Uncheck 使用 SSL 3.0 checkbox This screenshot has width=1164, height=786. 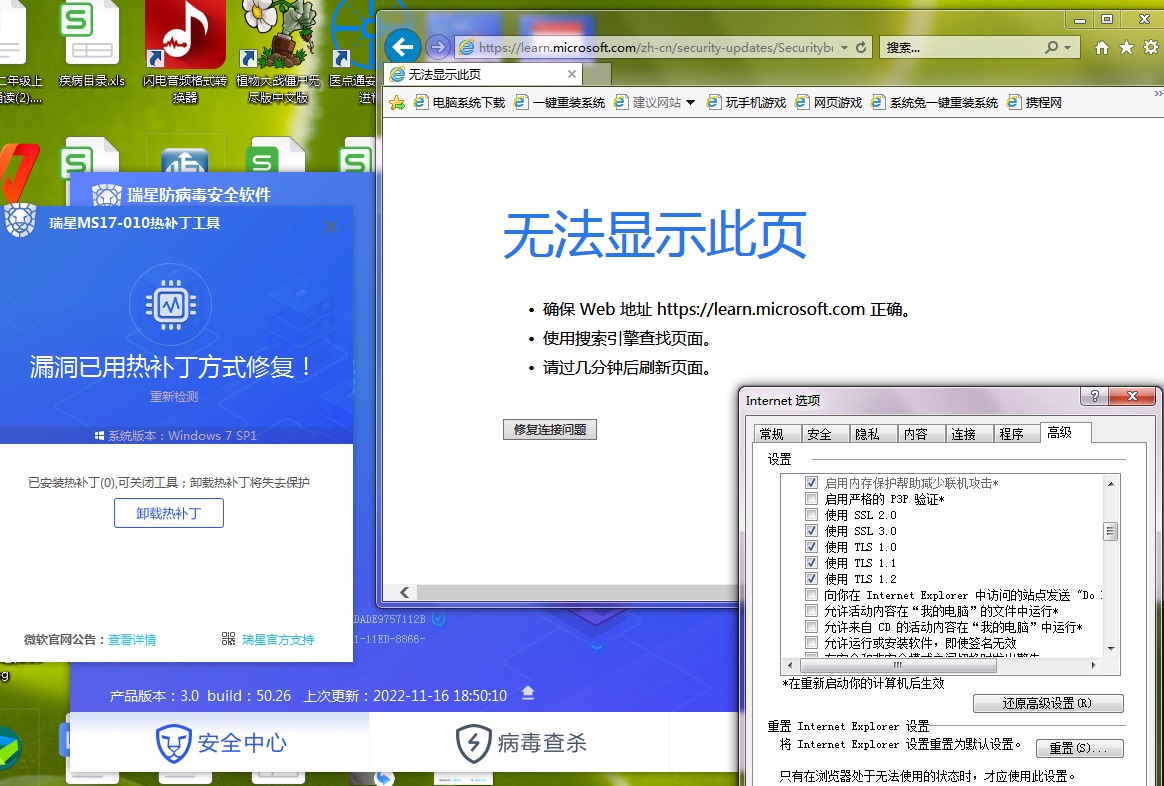click(x=811, y=531)
